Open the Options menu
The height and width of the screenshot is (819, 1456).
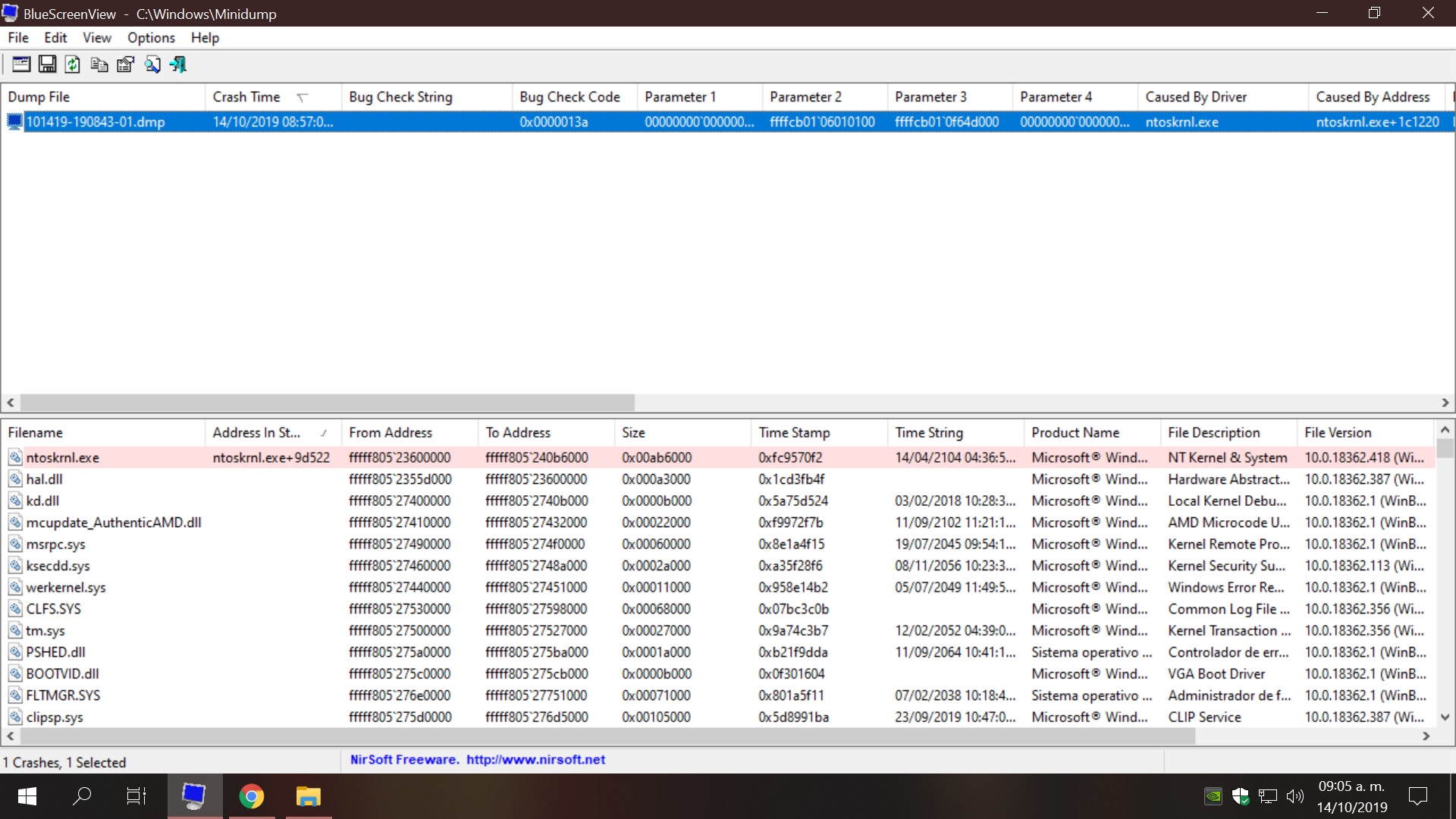tap(151, 38)
